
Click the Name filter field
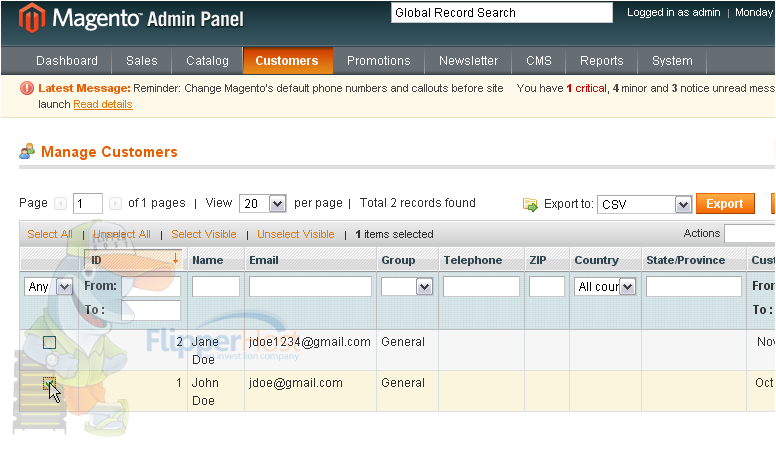(216, 287)
